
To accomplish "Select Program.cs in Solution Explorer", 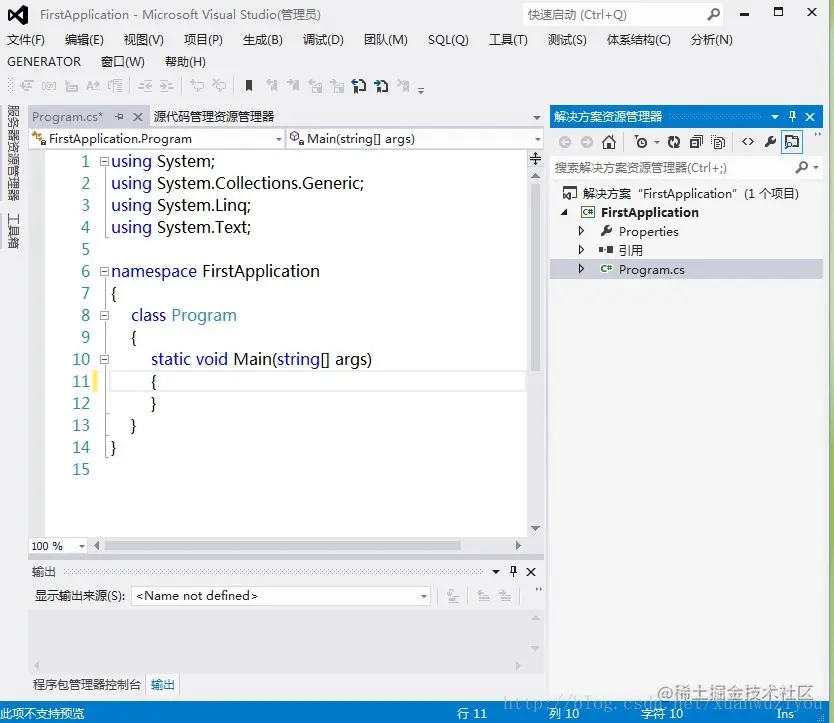I will 652,270.
